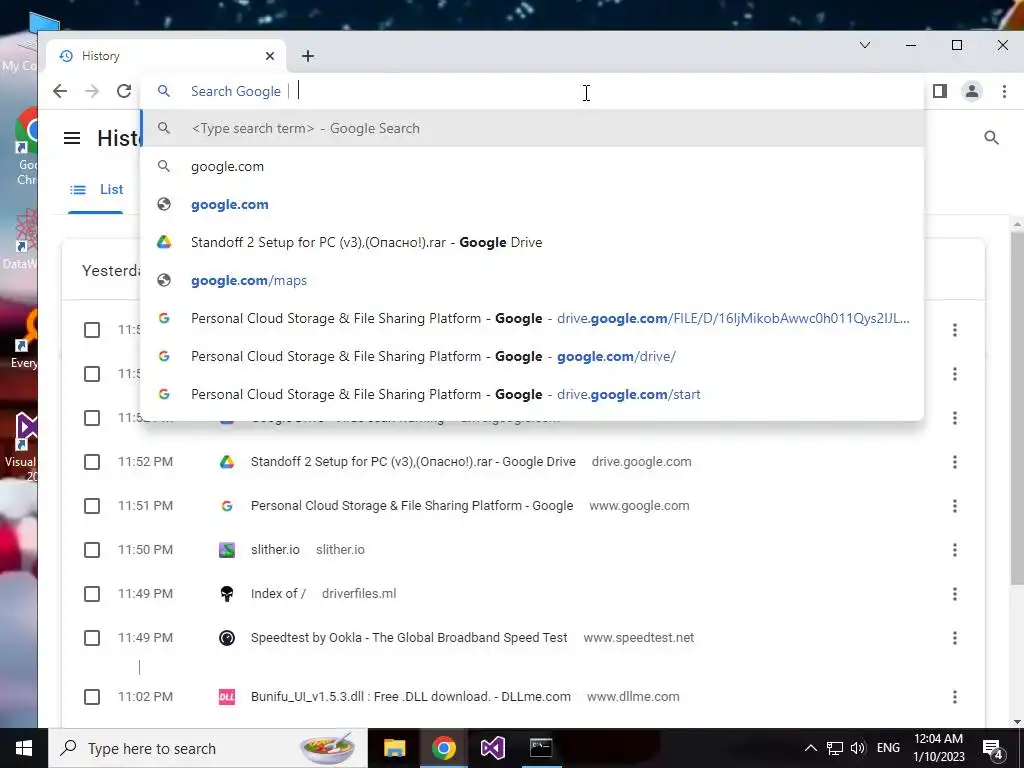This screenshot has width=1024, height=768.
Task: Choose the 'Type search term' Google Search suggestion
Action: 532,129
